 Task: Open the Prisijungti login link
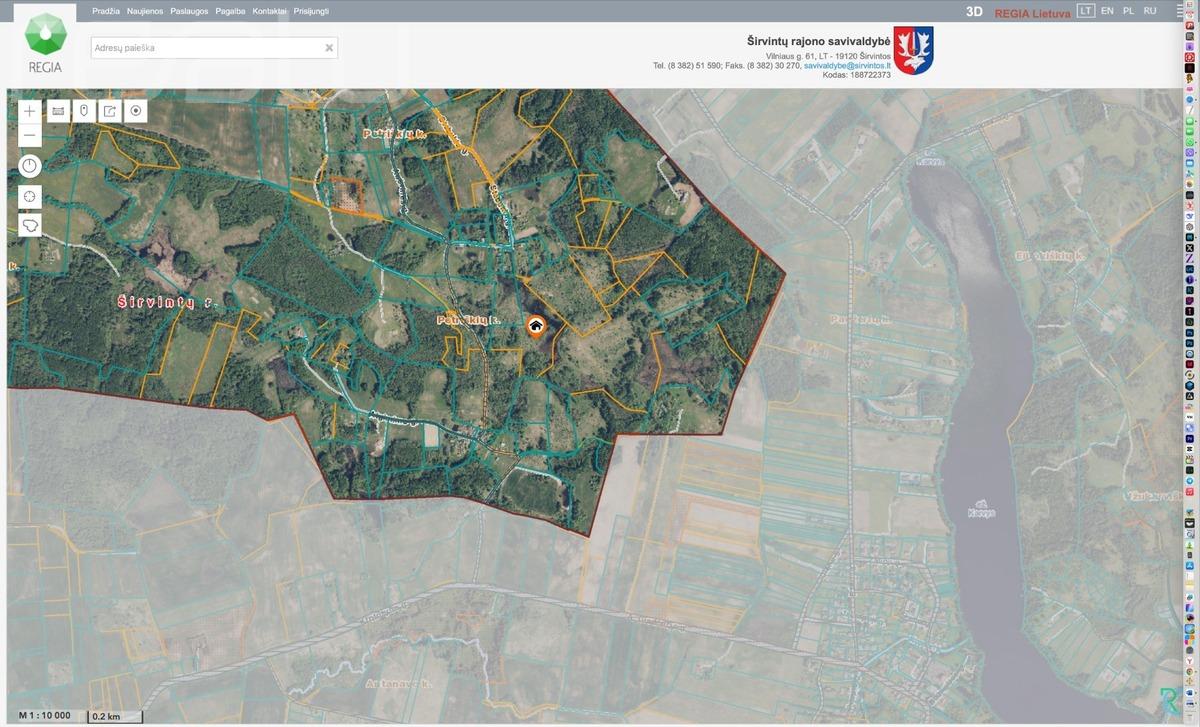point(311,11)
